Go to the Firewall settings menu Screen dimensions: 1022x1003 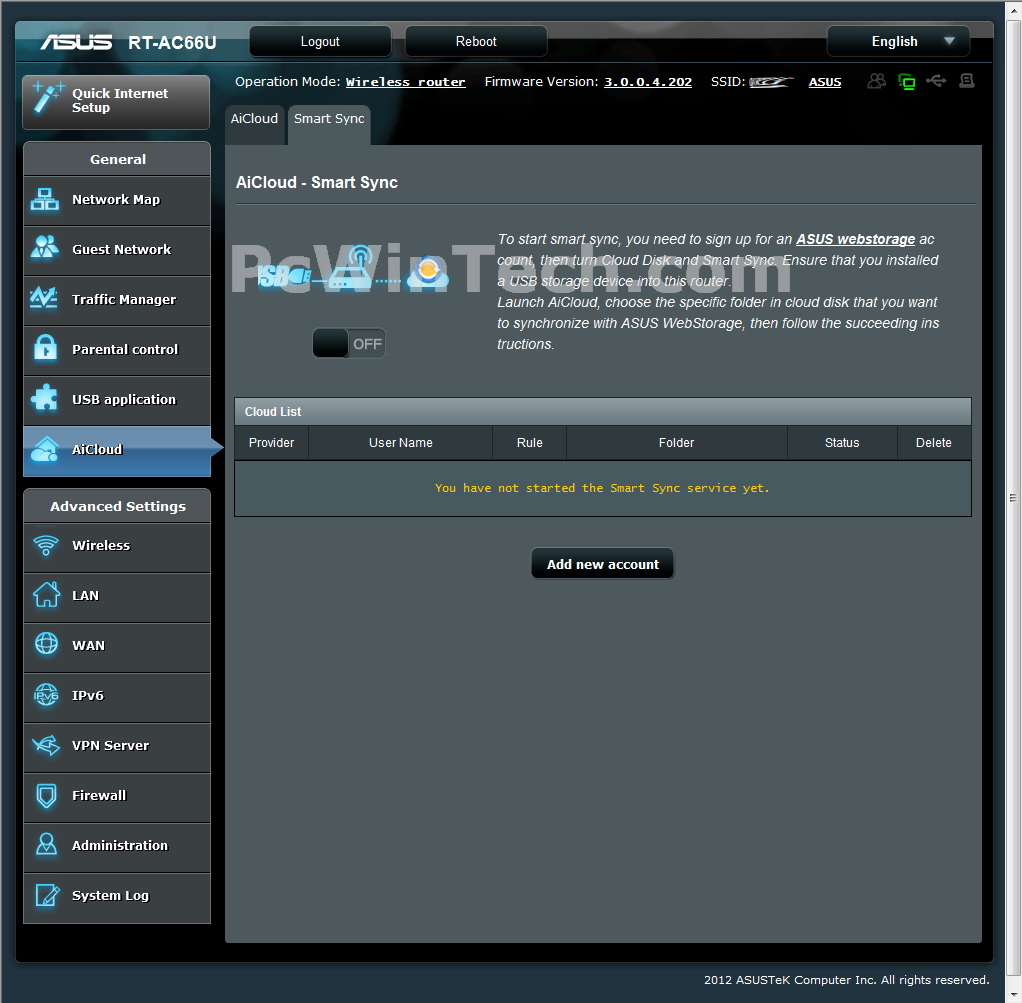[117, 796]
